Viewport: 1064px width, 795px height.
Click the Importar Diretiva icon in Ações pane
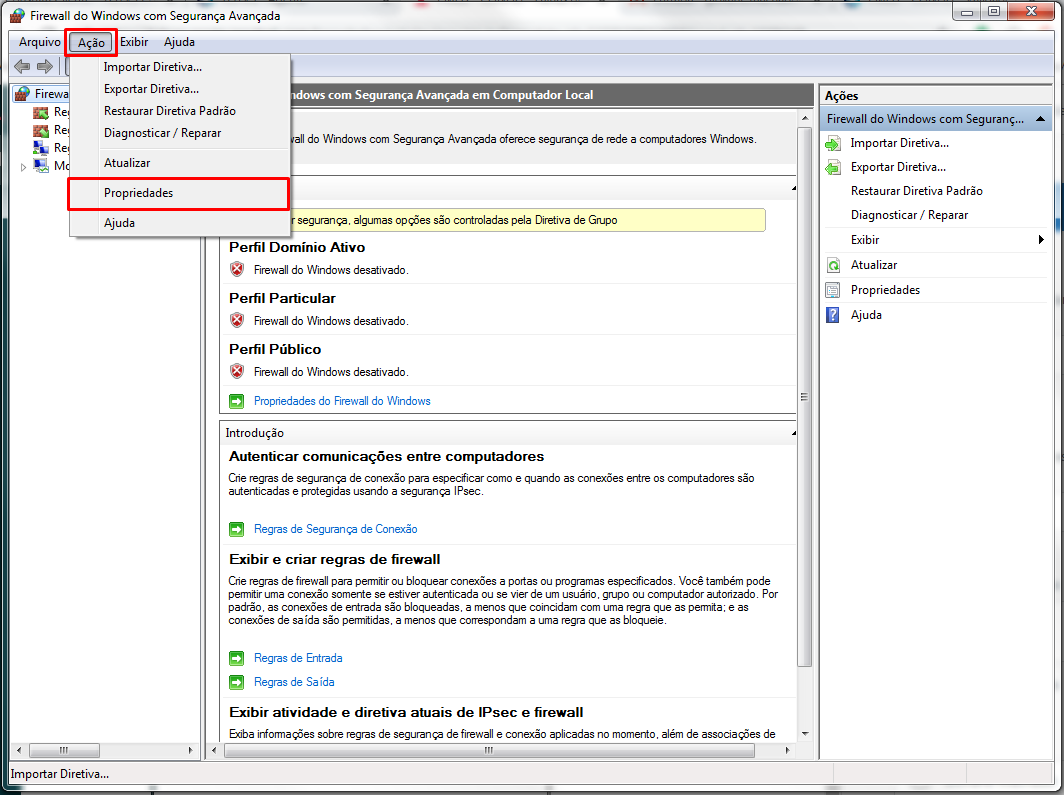click(833, 142)
